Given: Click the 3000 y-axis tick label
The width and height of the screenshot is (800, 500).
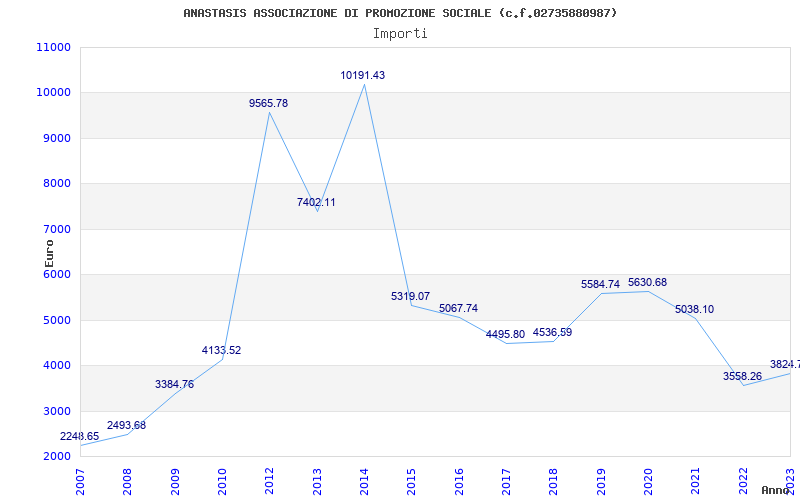Looking at the screenshot, I should point(56,411).
